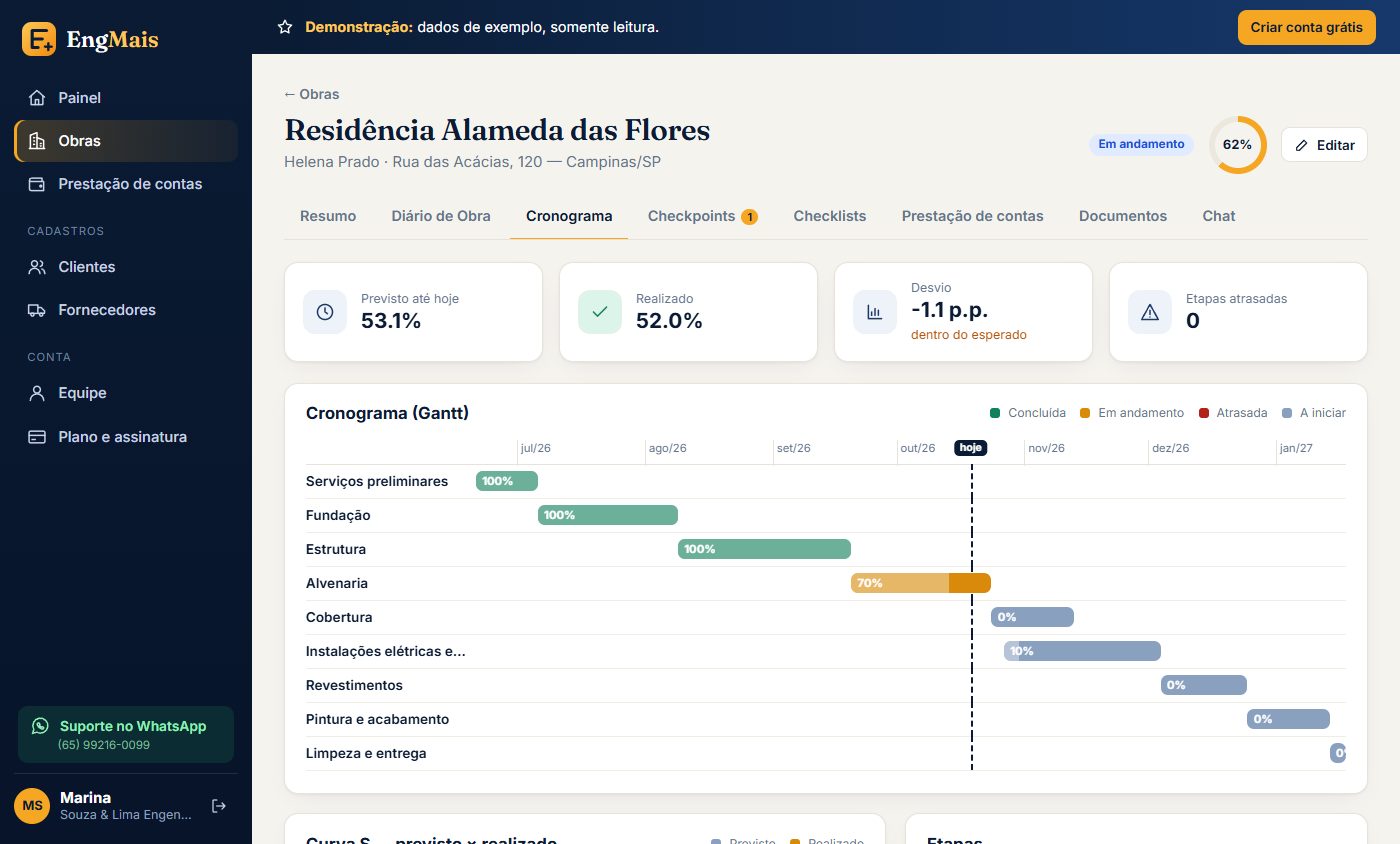The width and height of the screenshot is (1400, 844).
Task: Click the logout icon beside Marina
Action: (x=219, y=806)
